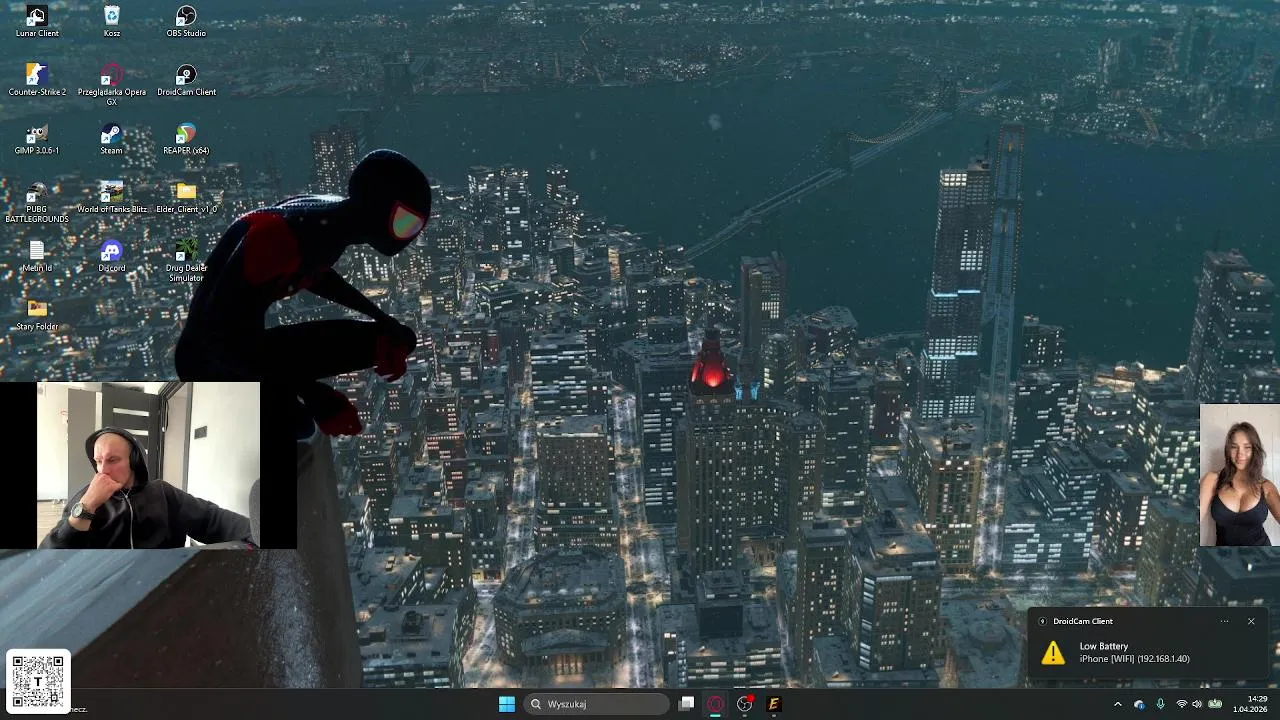The width and height of the screenshot is (1280, 720).
Task: Click the battery status tray icon
Action: pyautogui.click(x=1215, y=704)
